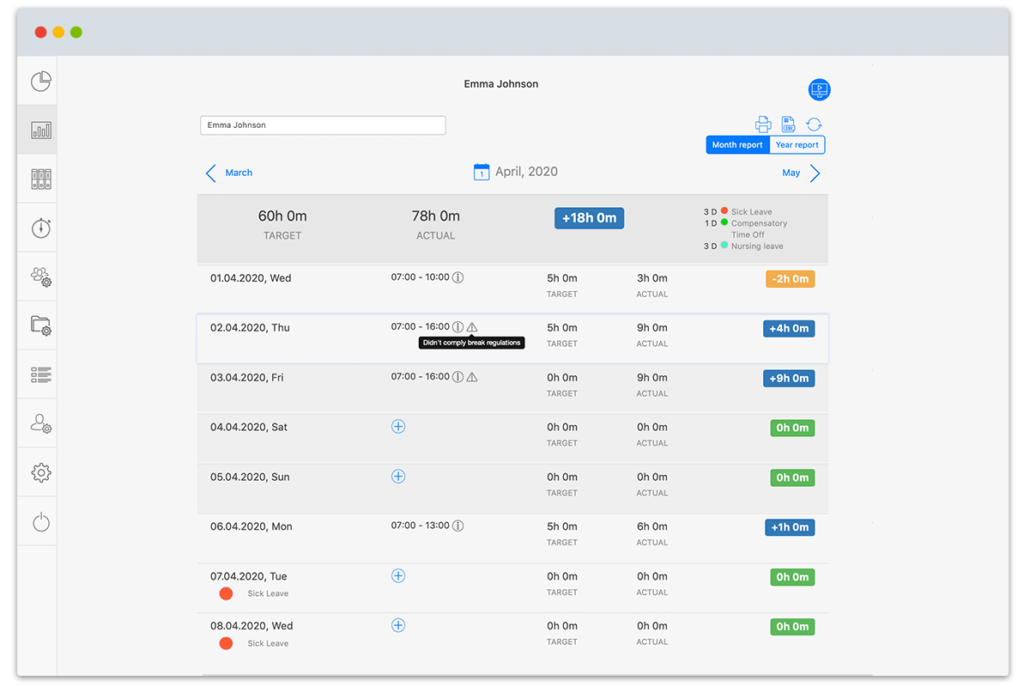Screen dimensions: 1030x687
Task: Open the dashboard pie chart view
Action: point(40,81)
